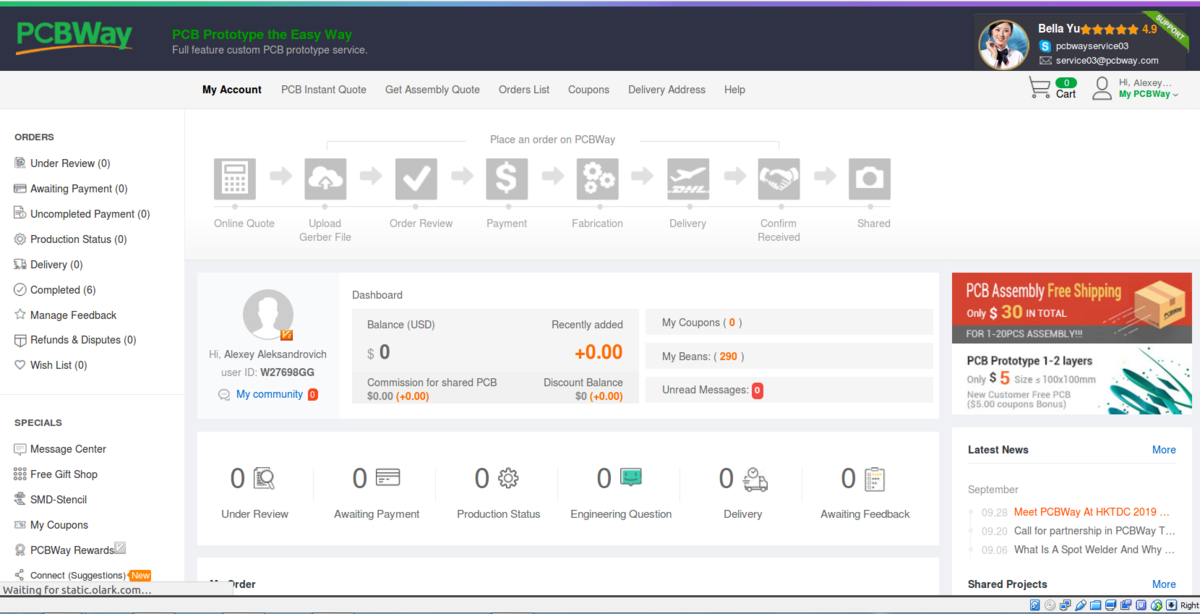Click My Beans 290 value
Viewport: 1200px width, 614px height.
click(x=728, y=356)
